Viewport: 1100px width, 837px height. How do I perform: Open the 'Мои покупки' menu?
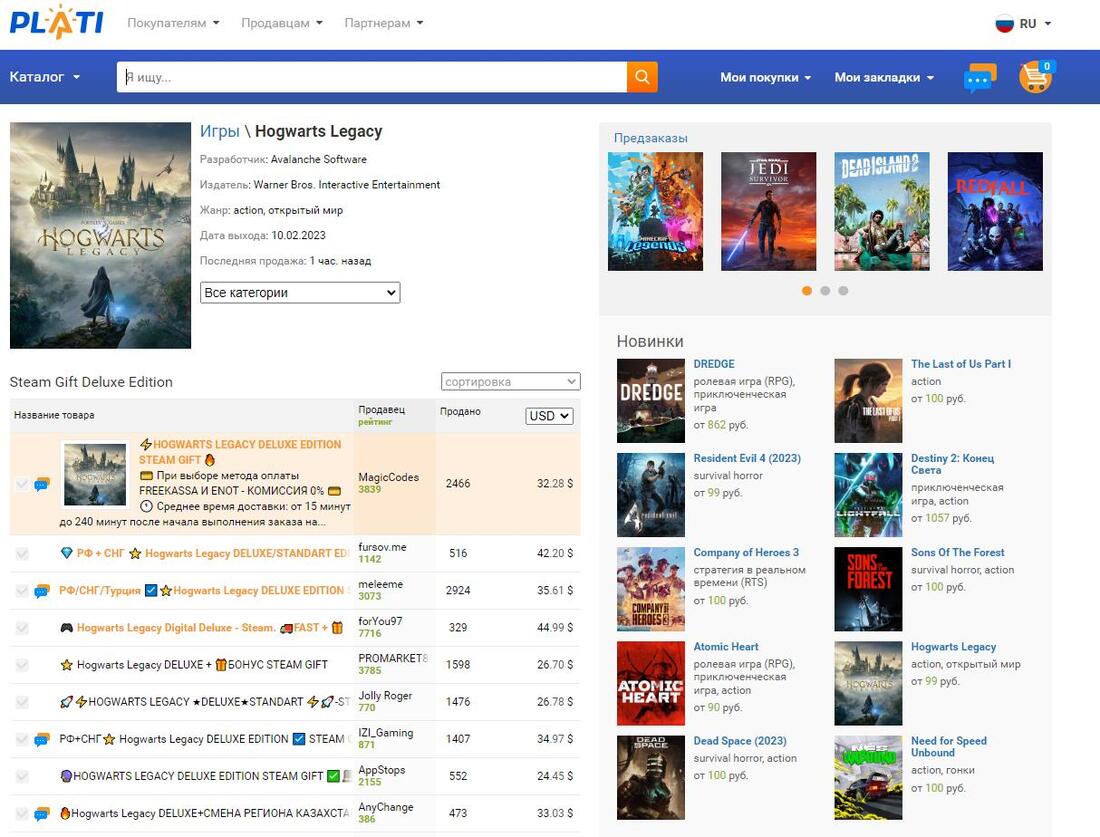(765, 77)
